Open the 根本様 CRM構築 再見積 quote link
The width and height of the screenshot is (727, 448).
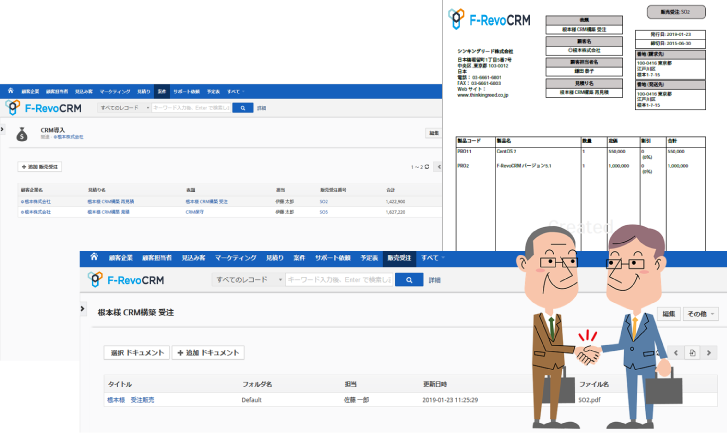click(111, 202)
